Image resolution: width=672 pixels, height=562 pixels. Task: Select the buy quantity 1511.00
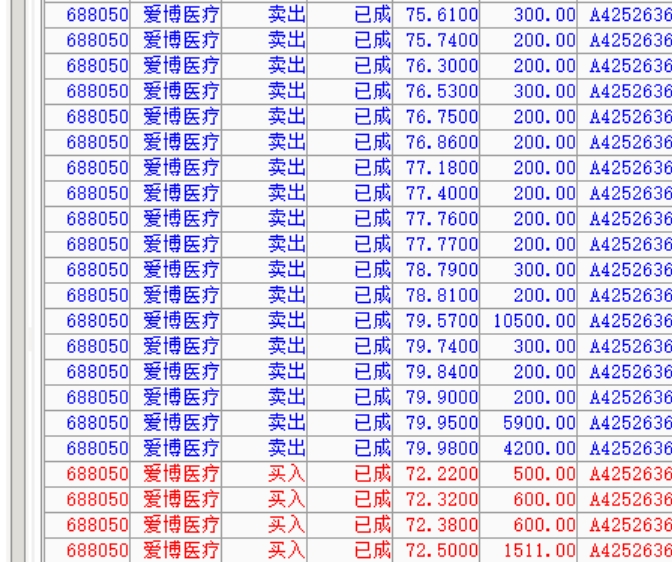(x=540, y=550)
